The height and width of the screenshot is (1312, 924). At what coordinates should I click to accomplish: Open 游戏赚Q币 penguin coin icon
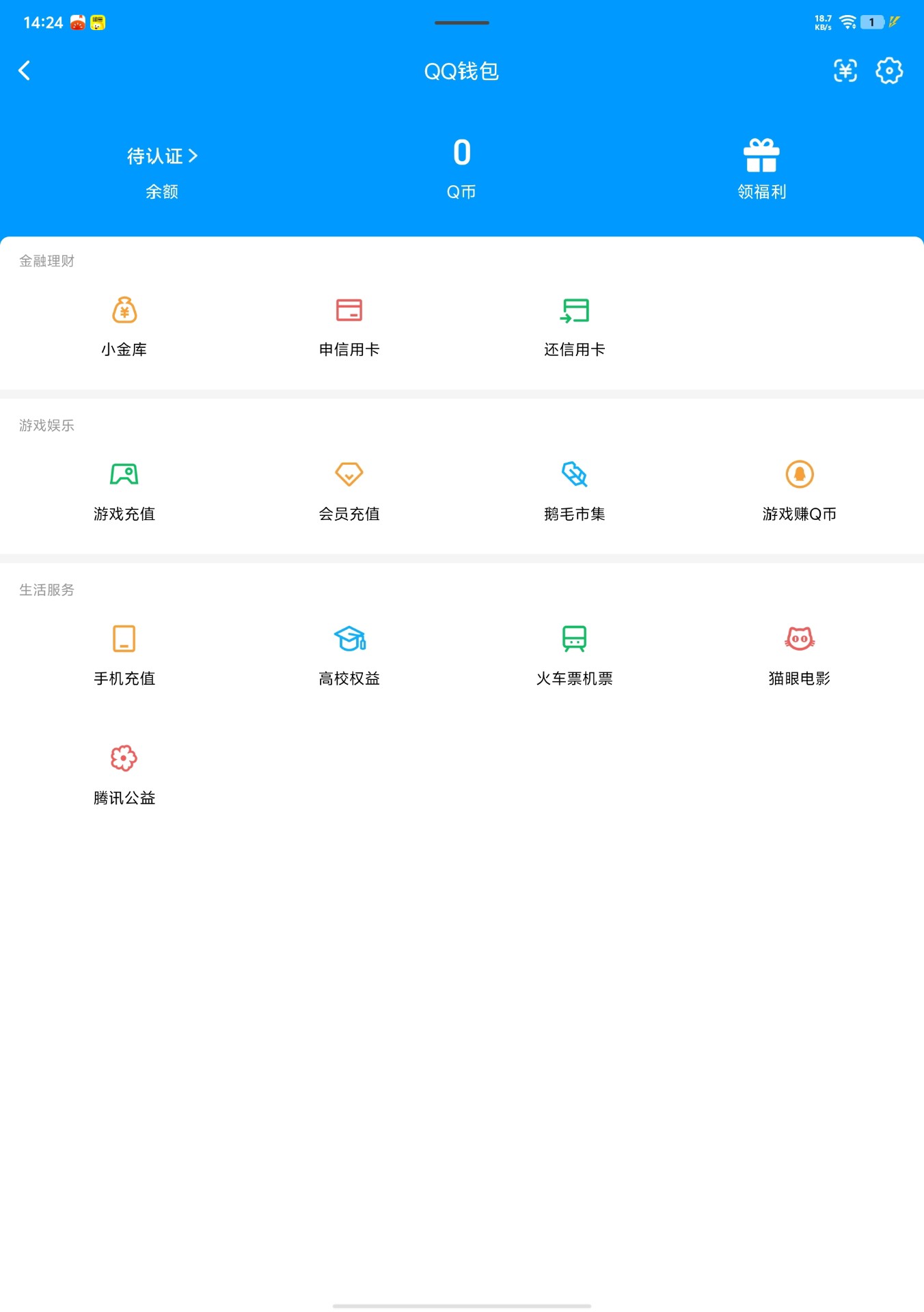tap(800, 474)
